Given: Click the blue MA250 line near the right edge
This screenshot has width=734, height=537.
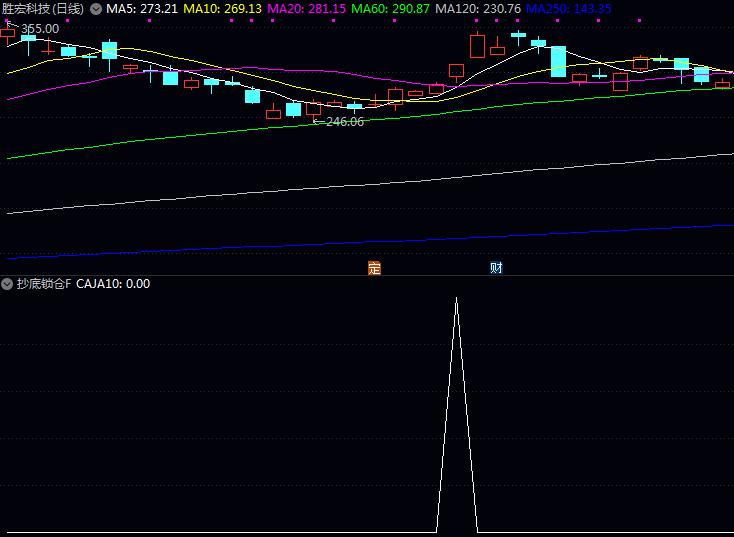Looking at the screenshot, I should (700, 227).
